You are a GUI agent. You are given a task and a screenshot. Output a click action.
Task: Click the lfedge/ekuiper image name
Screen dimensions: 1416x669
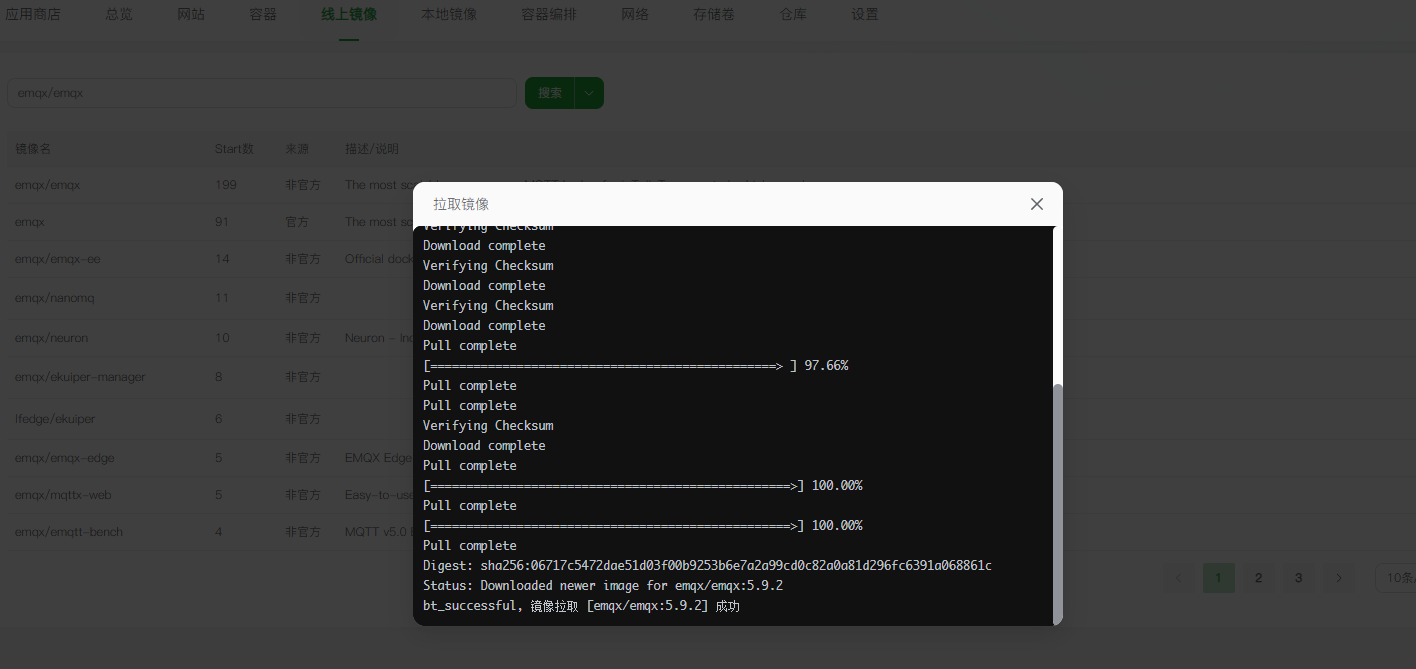55,419
